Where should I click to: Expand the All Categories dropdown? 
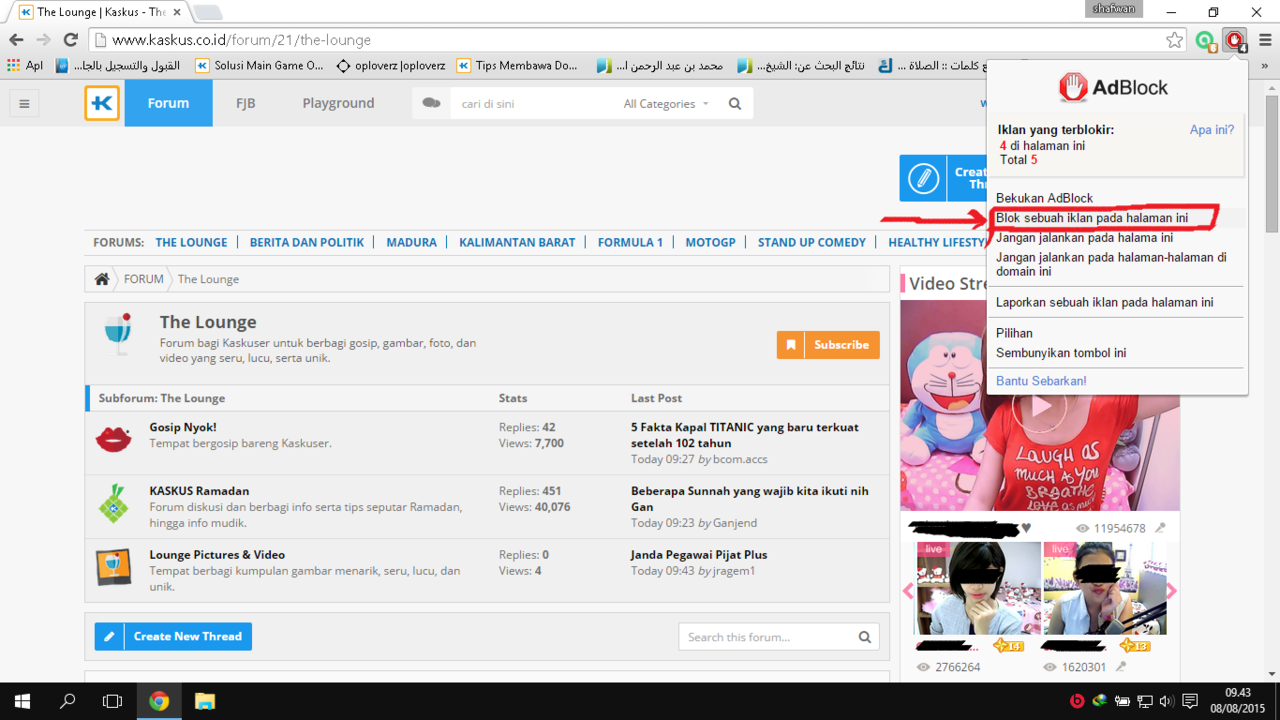666,103
